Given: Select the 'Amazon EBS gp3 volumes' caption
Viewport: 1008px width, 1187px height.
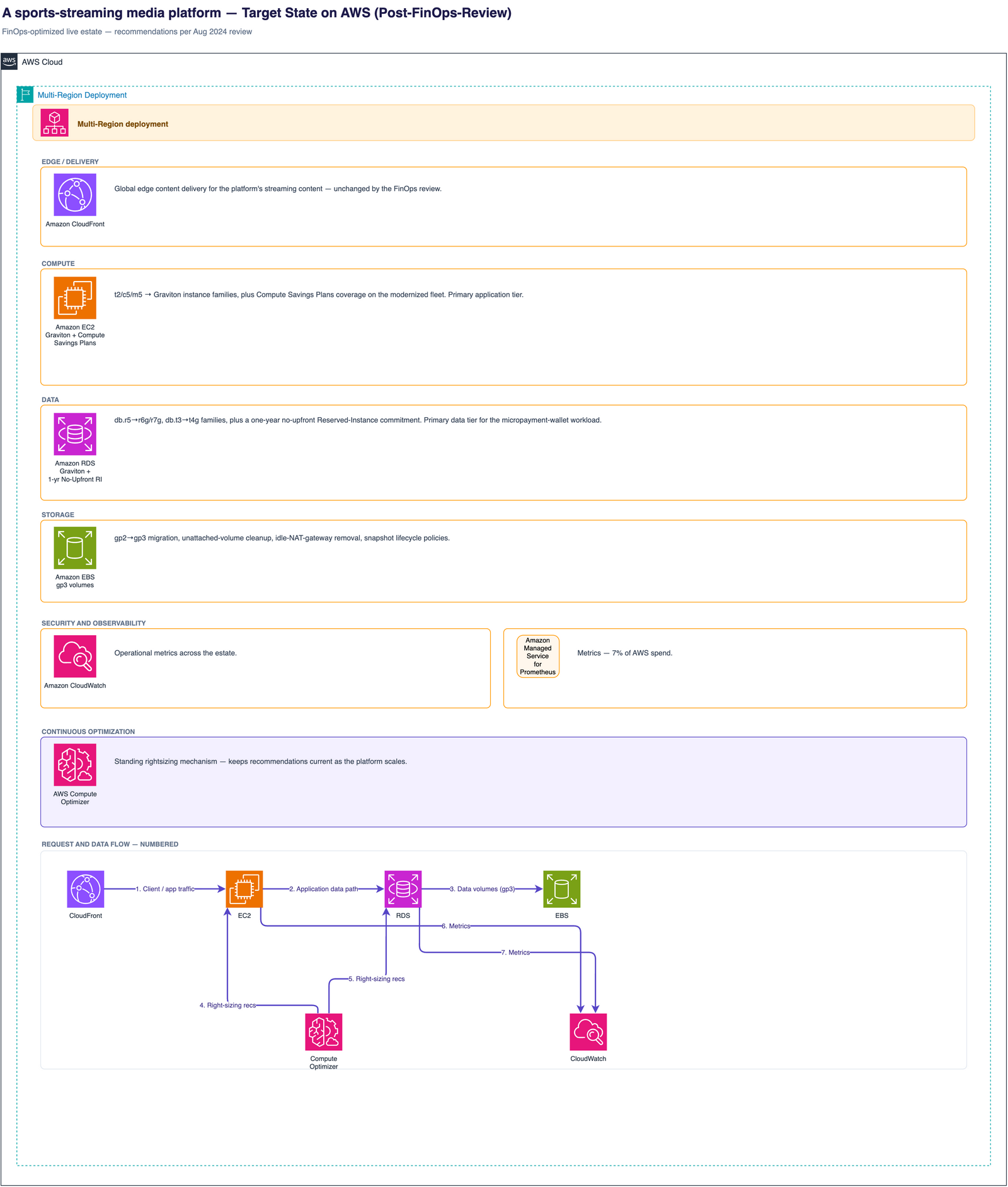Looking at the screenshot, I should (75, 581).
